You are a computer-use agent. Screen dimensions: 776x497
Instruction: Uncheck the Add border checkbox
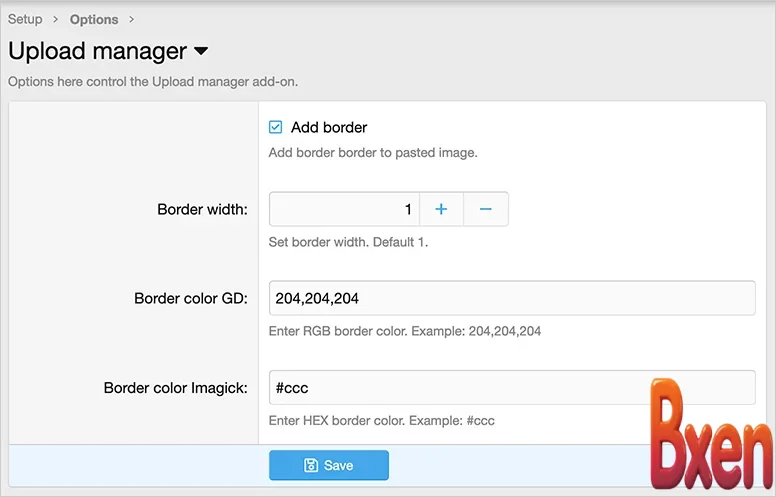pos(276,127)
